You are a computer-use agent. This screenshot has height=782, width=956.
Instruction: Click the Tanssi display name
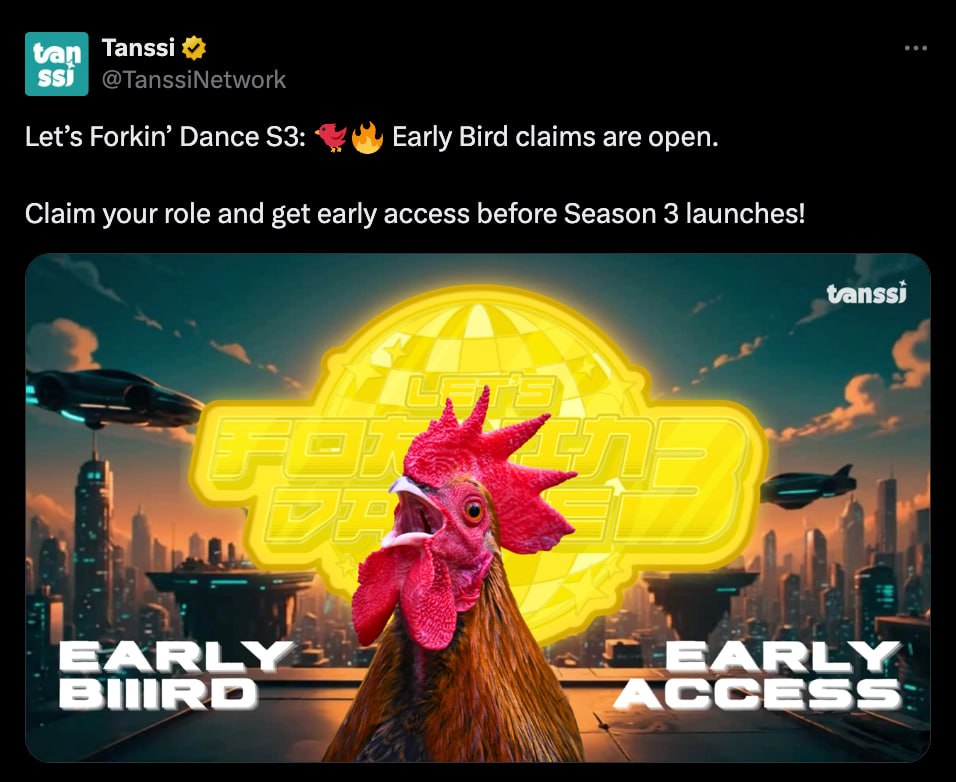tap(138, 48)
